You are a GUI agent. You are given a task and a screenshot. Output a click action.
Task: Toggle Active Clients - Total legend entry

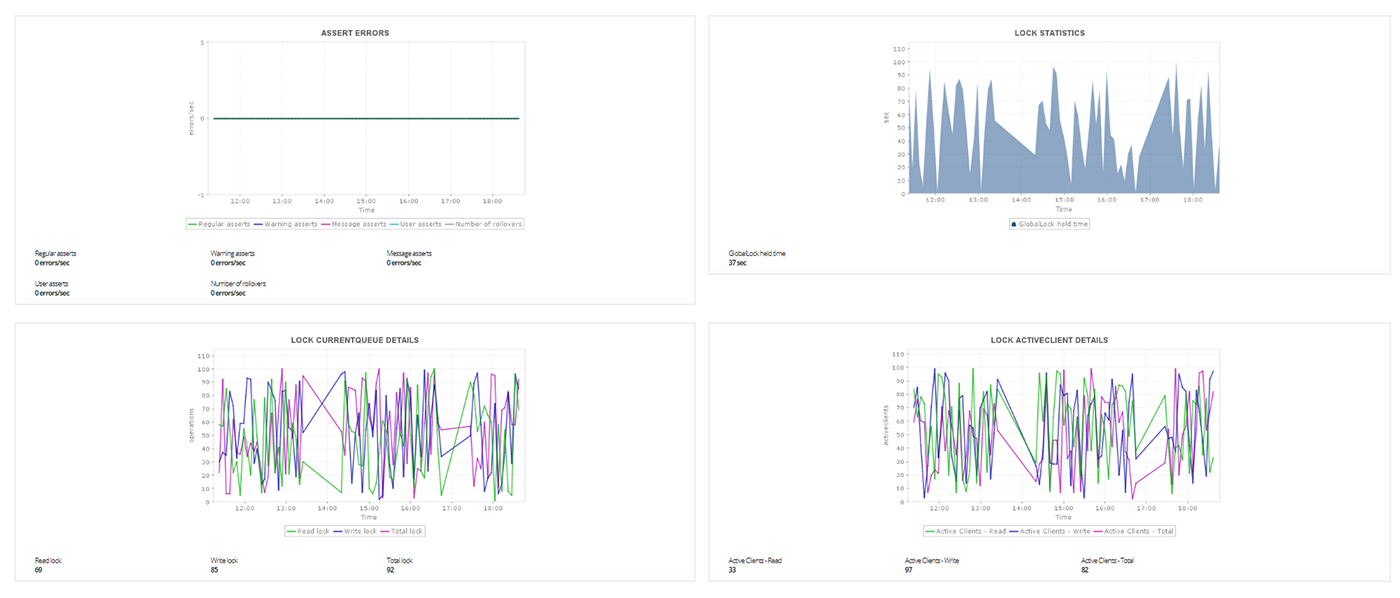pyautogui.click(x=1137, y=531)
